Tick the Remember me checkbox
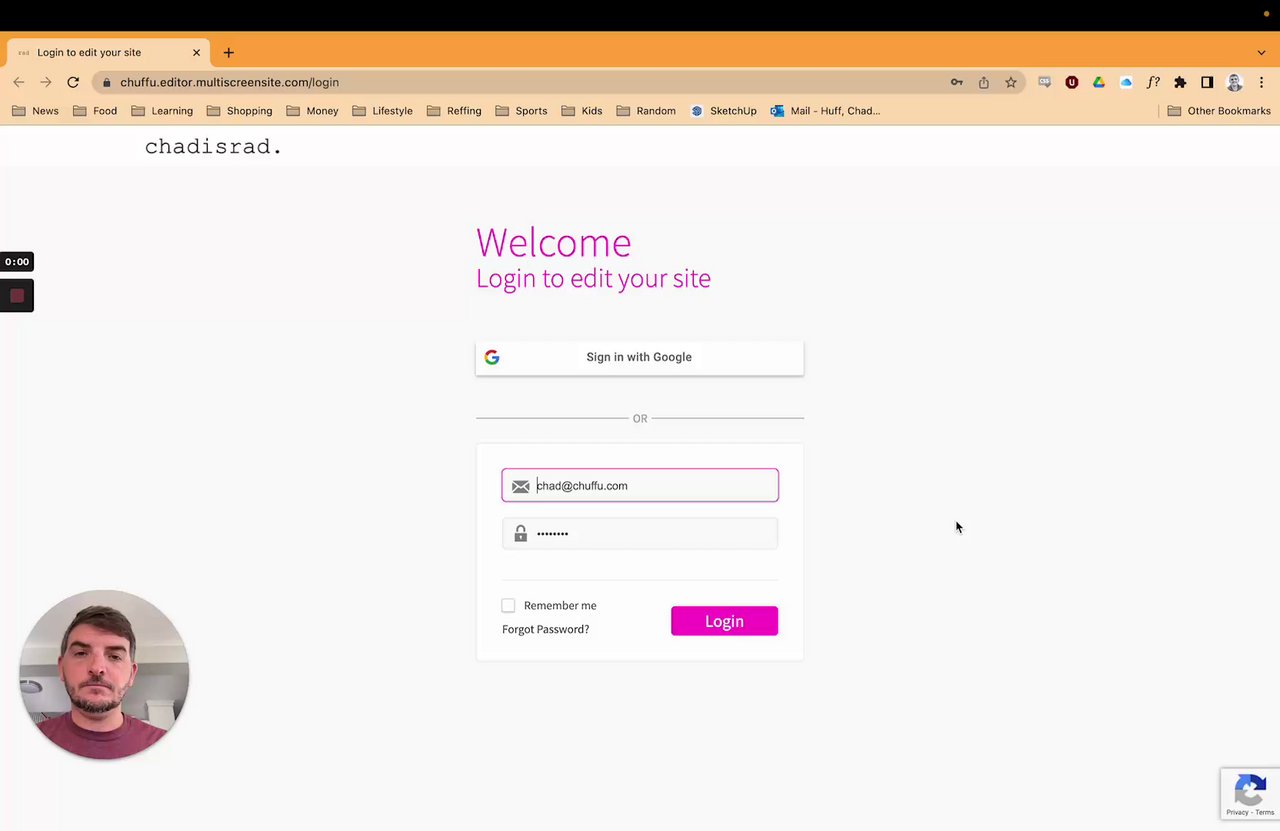Viewport: 1280px width, 831px height. click(x=508, y=605)
